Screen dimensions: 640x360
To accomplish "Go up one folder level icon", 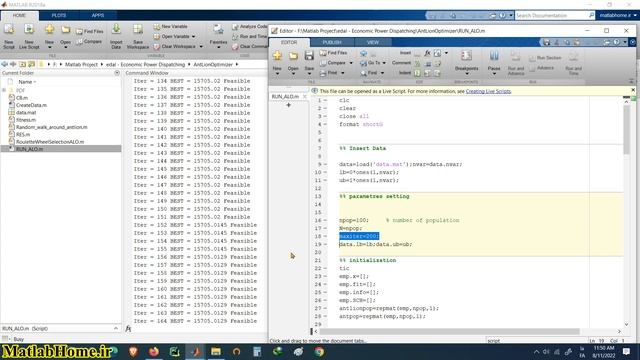I will [x=23, y=64].
